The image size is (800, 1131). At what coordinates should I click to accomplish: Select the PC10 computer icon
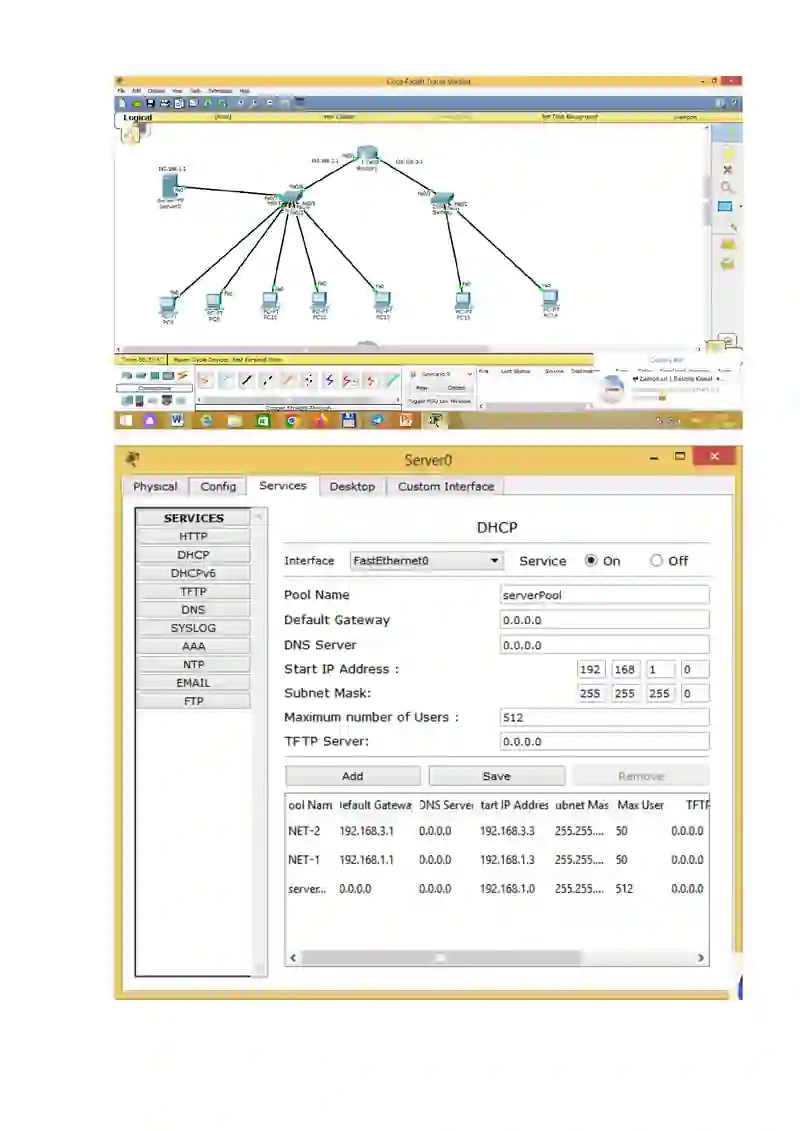[270, 299]
